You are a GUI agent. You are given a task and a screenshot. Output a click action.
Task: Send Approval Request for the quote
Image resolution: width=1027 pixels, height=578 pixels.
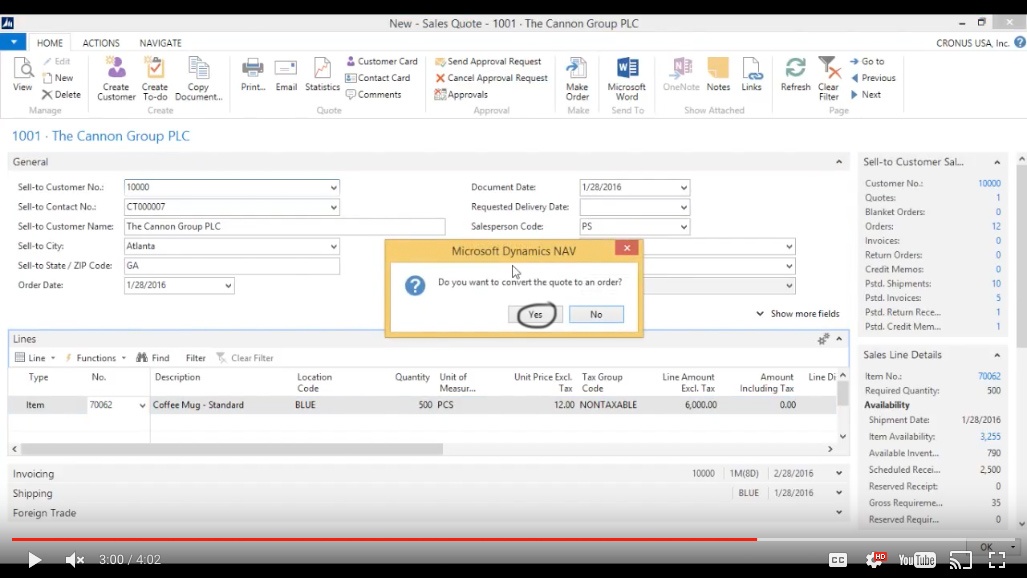(x=488, y=61)
